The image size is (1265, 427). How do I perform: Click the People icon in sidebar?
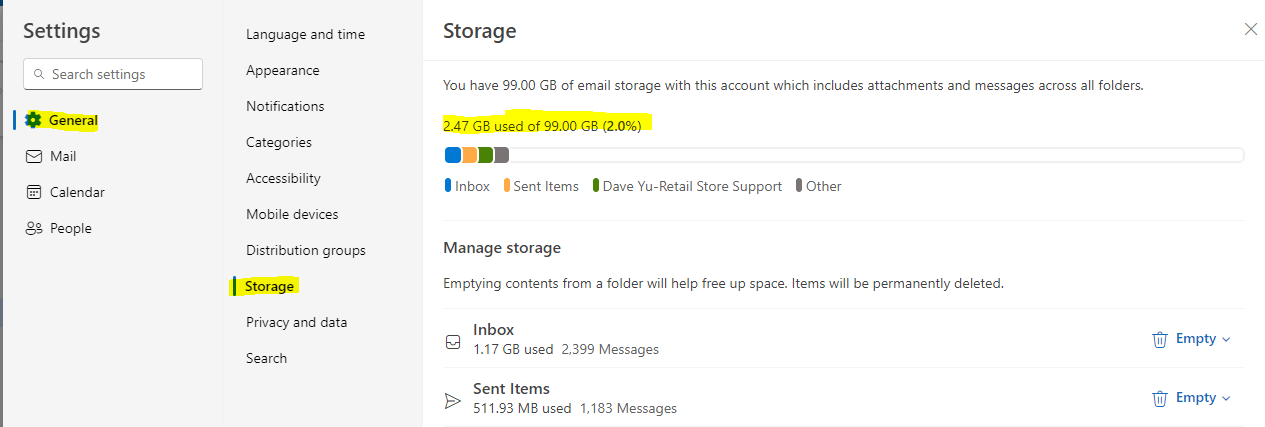click(34, 228)
